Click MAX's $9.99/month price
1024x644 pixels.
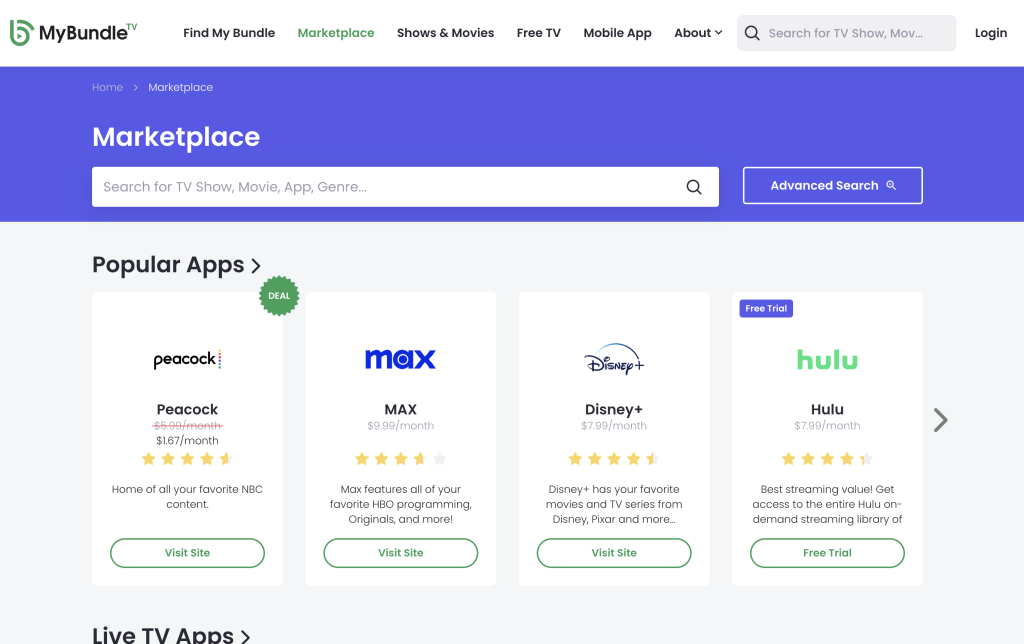tap(400, 426)
